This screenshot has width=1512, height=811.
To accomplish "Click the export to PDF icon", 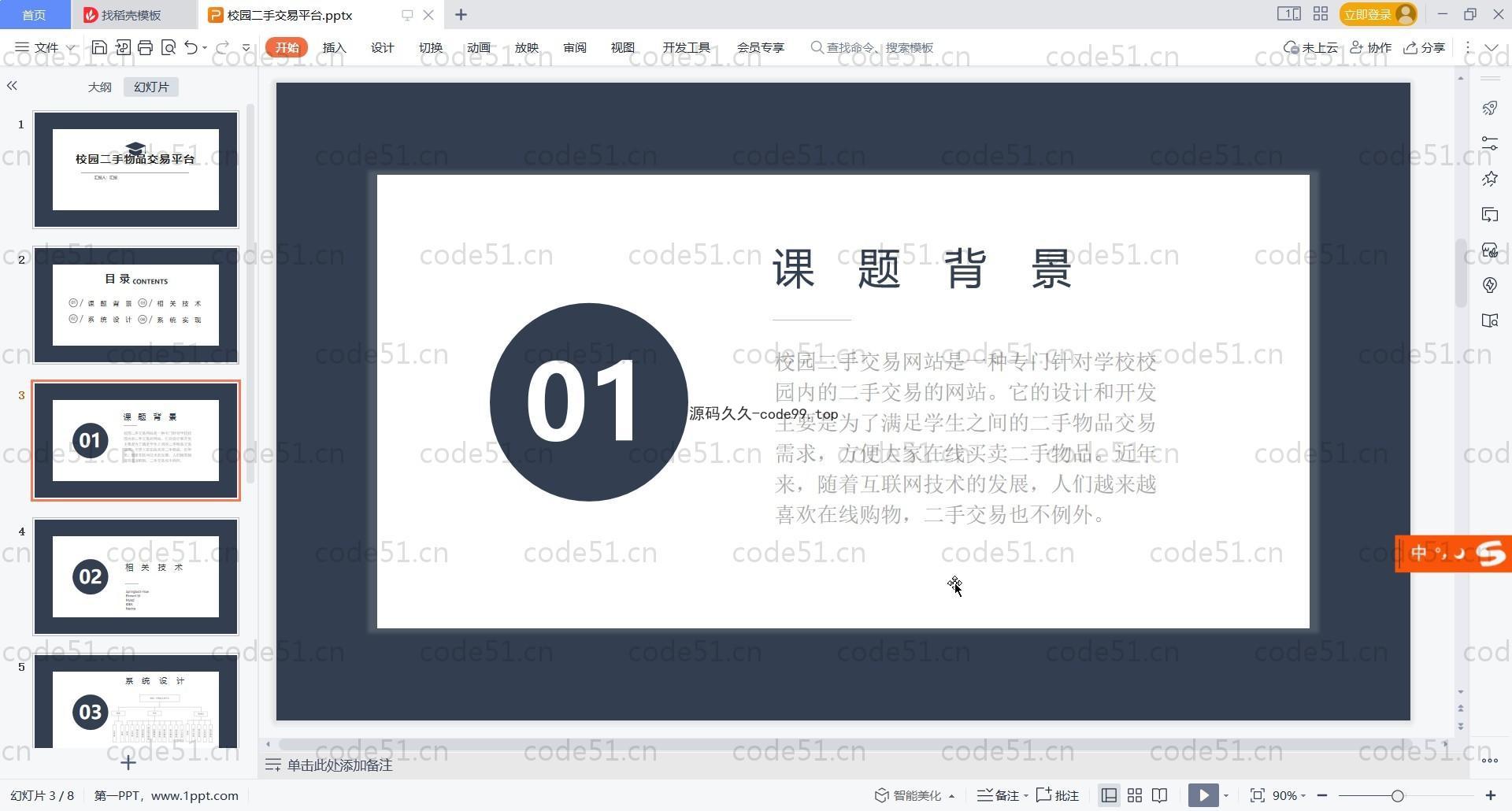I will tap(122, 47).
